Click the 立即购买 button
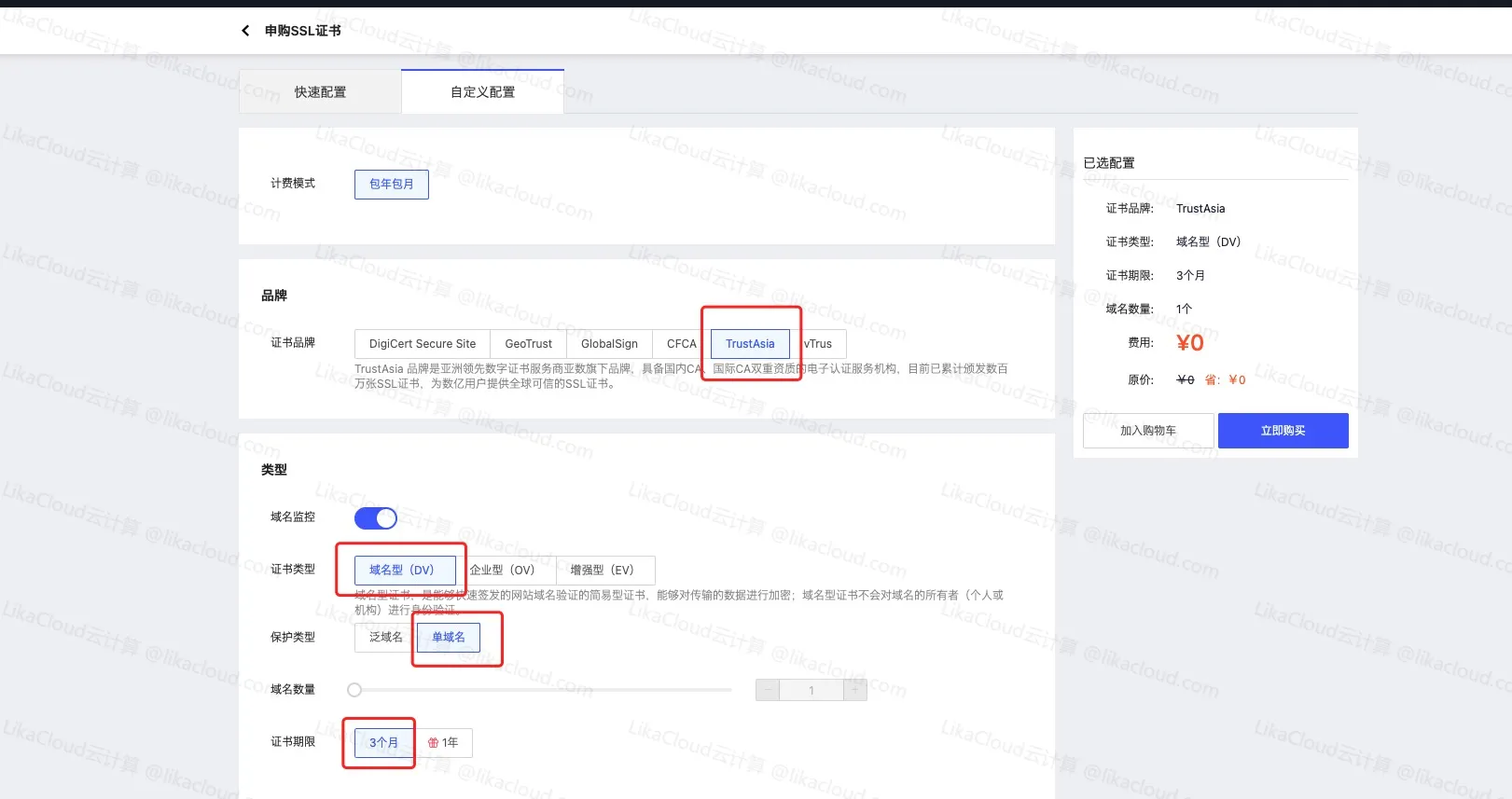This screenshot has width=1512, height=799. [1283, 431]
